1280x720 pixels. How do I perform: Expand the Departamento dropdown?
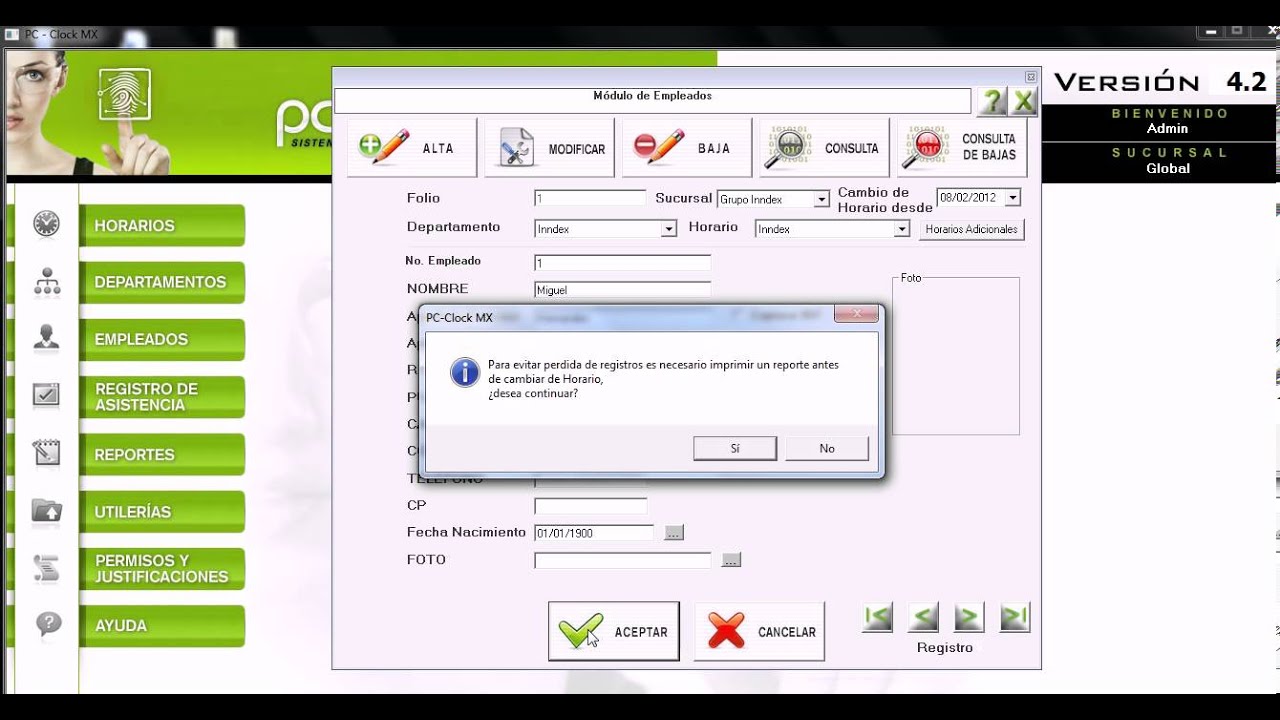point(668,229)
